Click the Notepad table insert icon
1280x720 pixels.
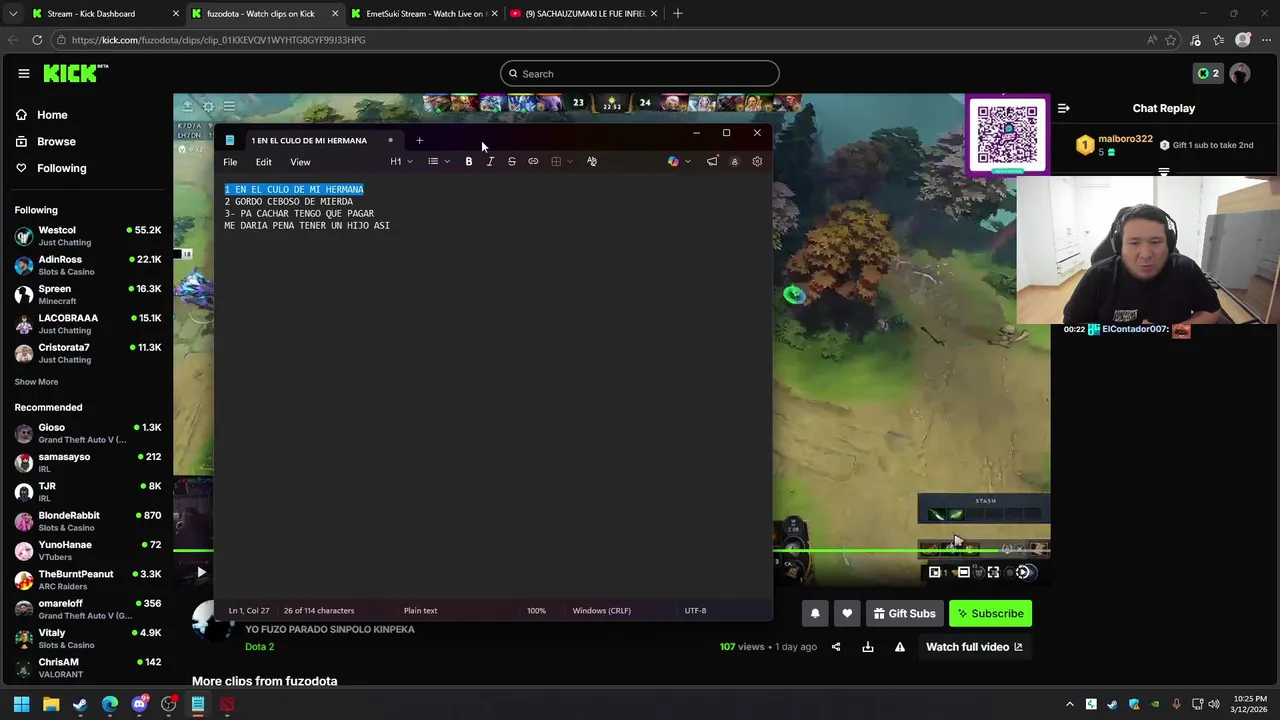point(556,162)
